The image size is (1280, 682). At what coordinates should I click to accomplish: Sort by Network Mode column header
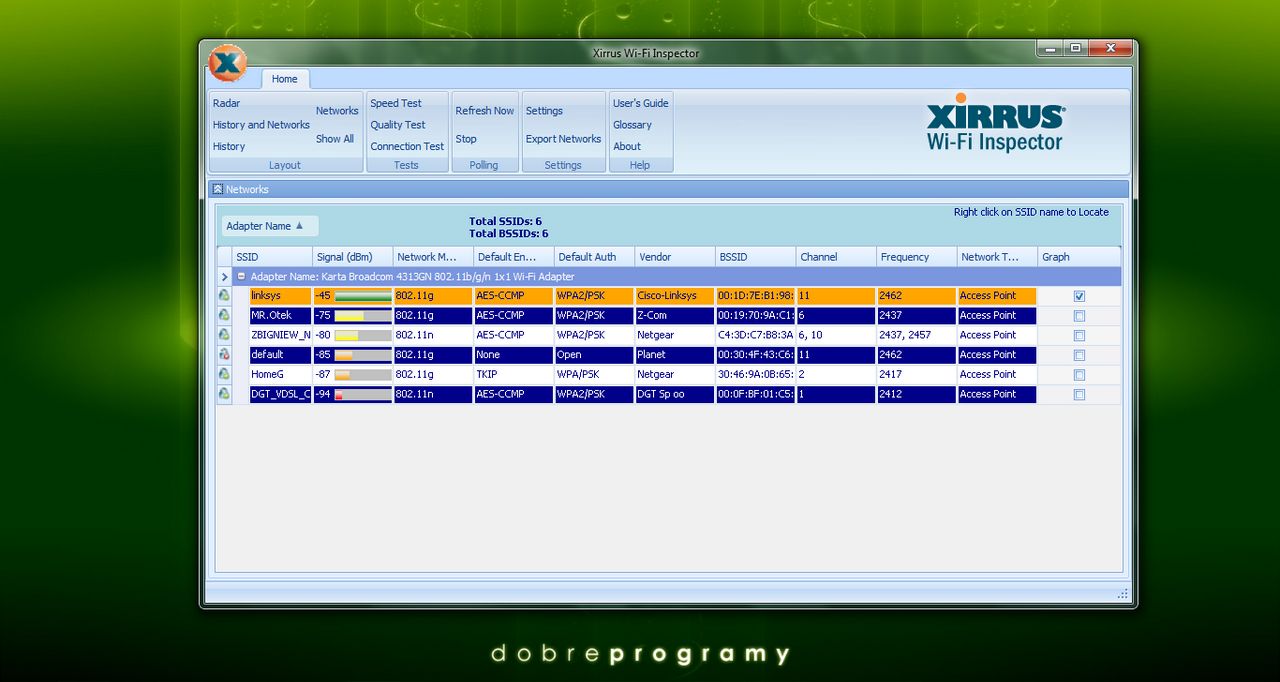(433, 257)
